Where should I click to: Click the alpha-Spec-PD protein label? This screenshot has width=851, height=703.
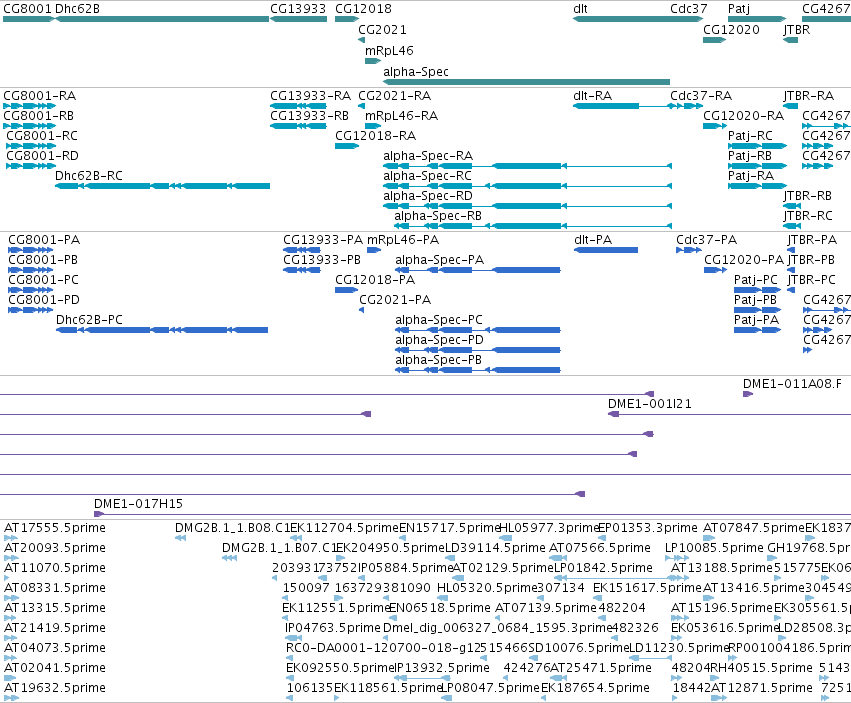[x=439, y=340]
